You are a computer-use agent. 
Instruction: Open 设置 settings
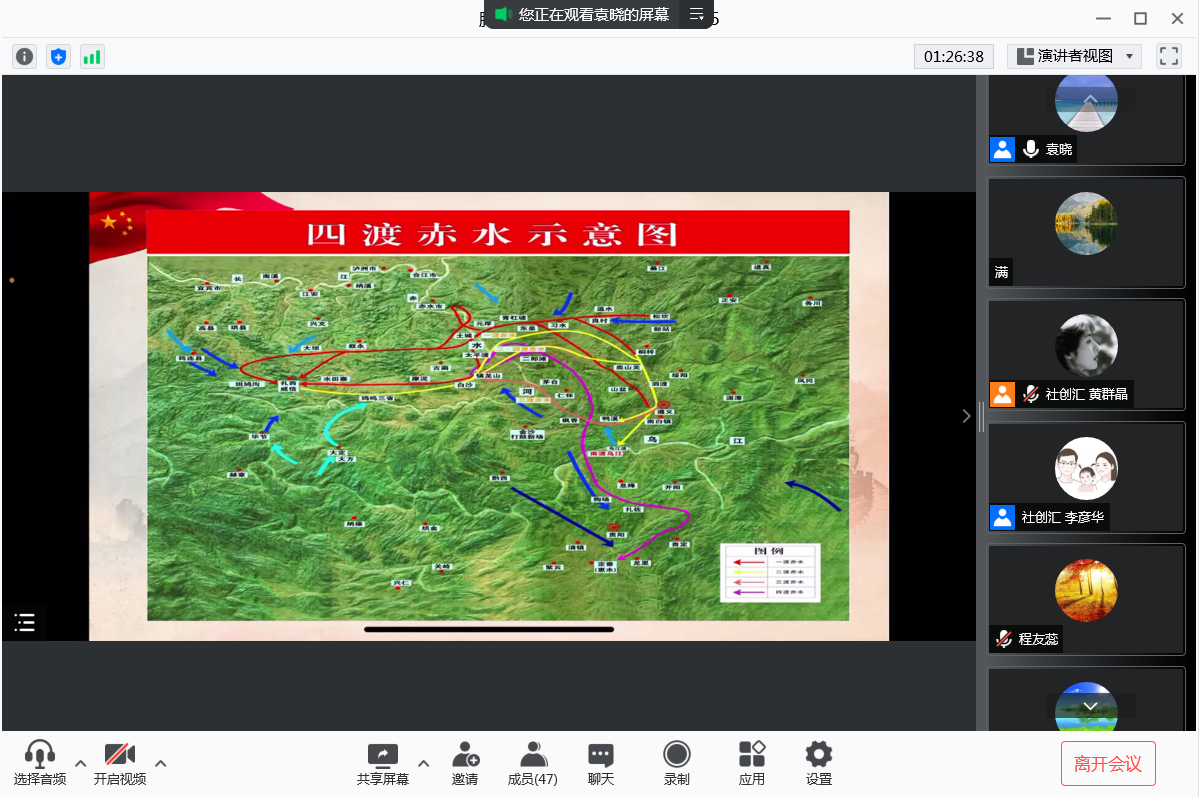[x=819, y=763]
